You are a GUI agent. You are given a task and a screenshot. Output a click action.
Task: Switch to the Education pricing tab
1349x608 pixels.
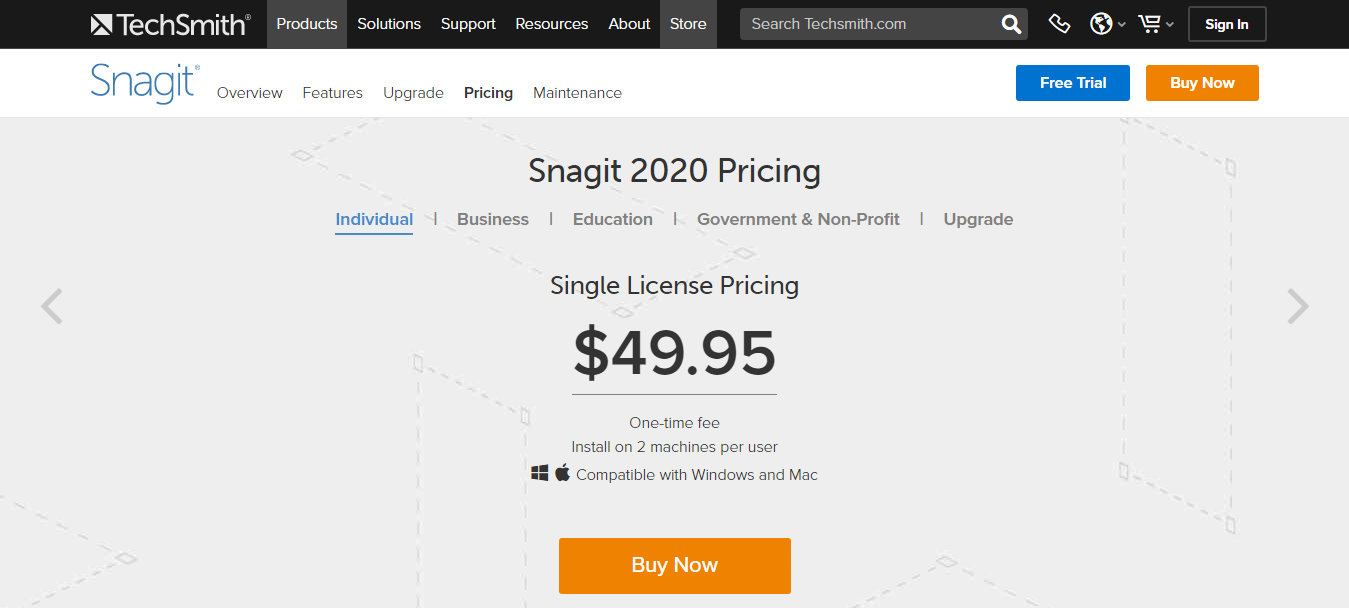613,219
